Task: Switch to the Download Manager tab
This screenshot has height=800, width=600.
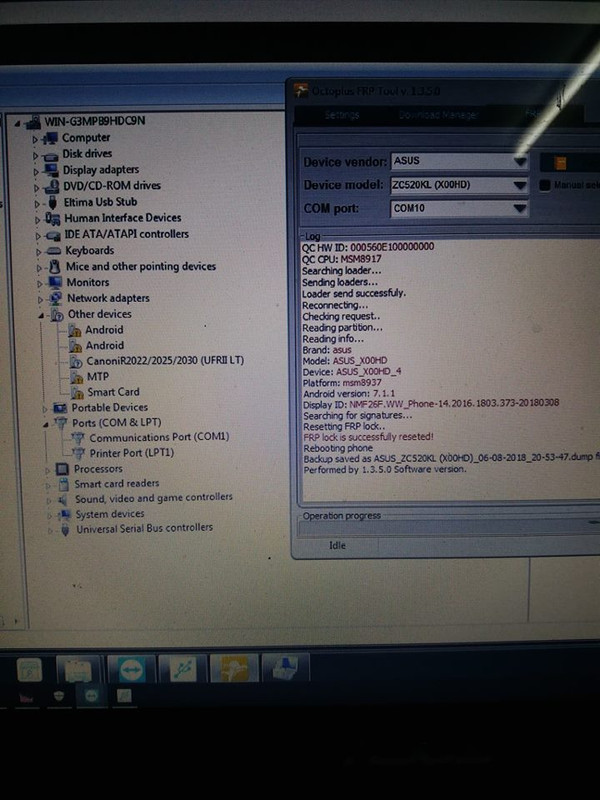Action: point(438,115)
